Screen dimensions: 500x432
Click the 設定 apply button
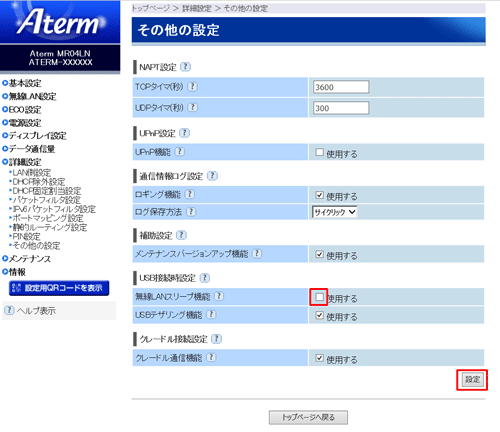click(472, 380)
